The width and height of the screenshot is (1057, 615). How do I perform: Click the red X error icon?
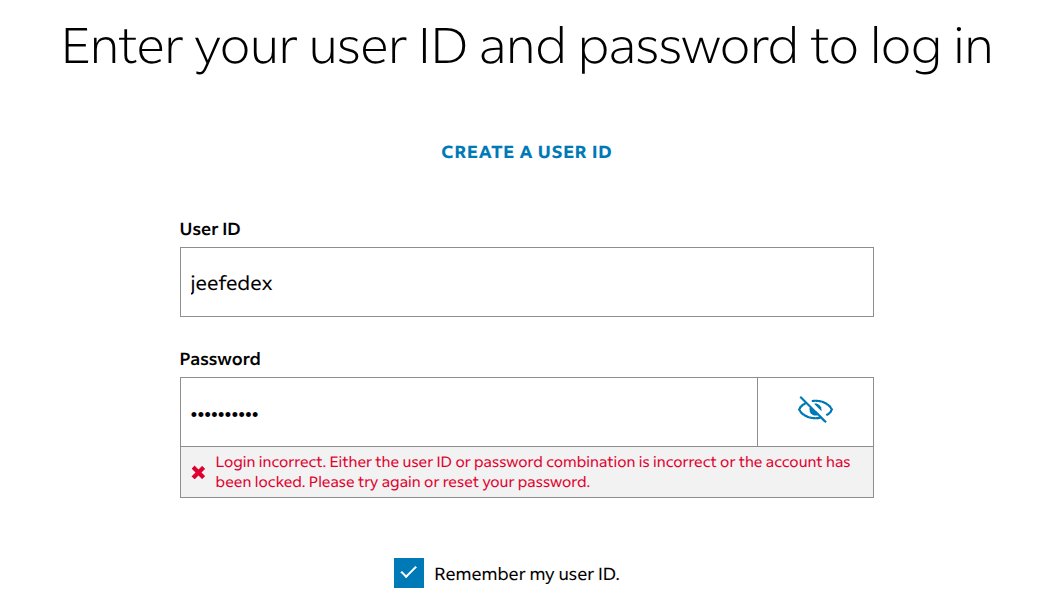pyautogui.click(x=198, y=472)
